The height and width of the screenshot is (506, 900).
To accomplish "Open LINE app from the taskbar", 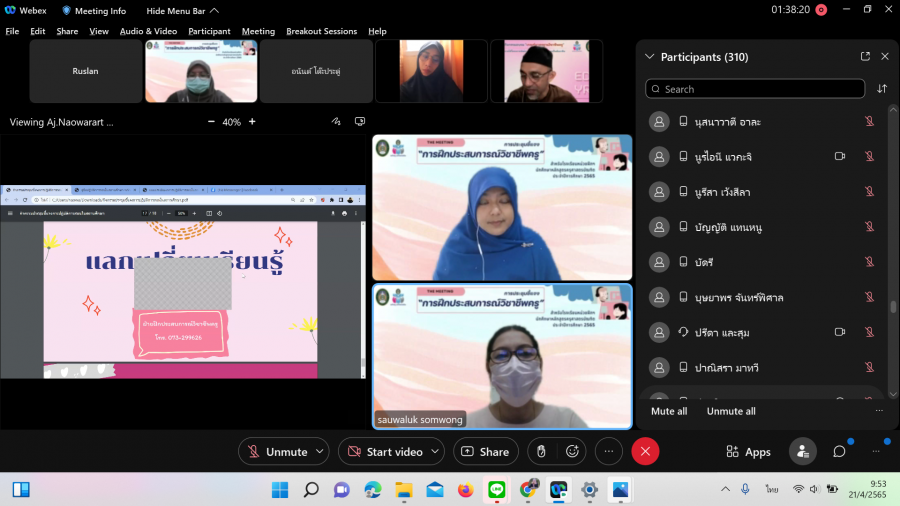I will pyautogui.click(x=495, y=490).
